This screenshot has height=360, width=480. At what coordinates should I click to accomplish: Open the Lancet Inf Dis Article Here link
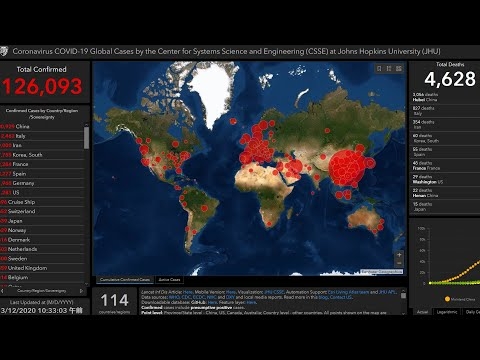click(x=188, y=292)
